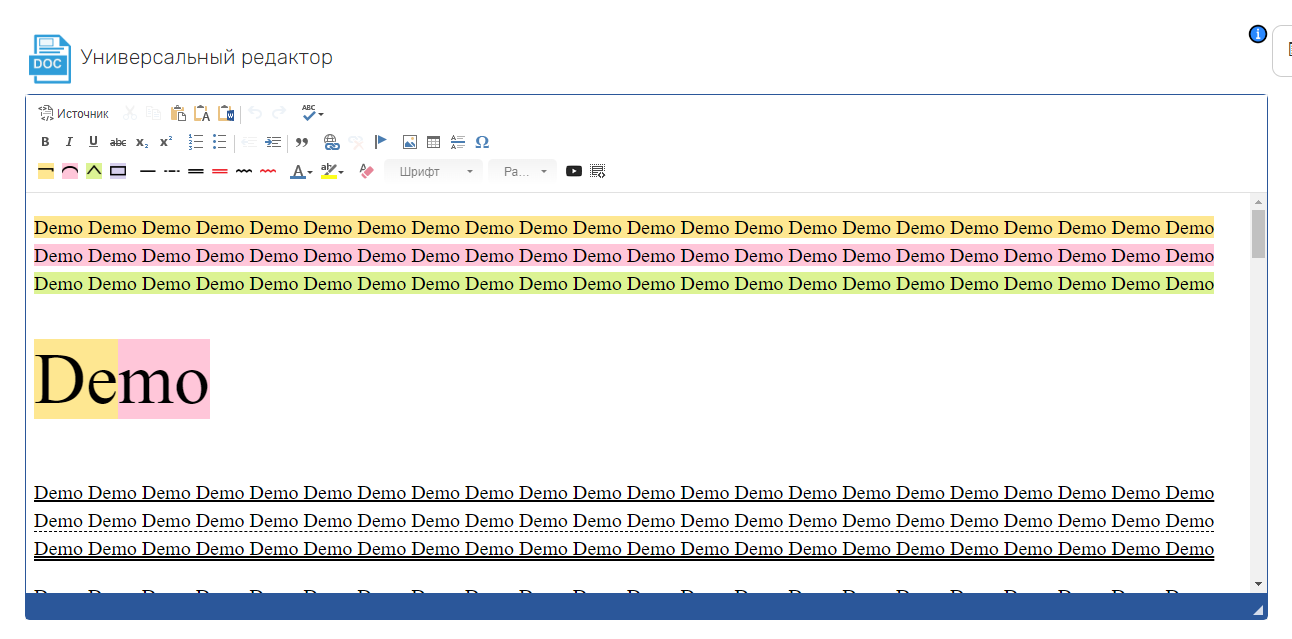Image resolution: width=1292 pixels, height=639 pixels.
Task: Click the Paste clipboard icon
Action: click(178, 113)
